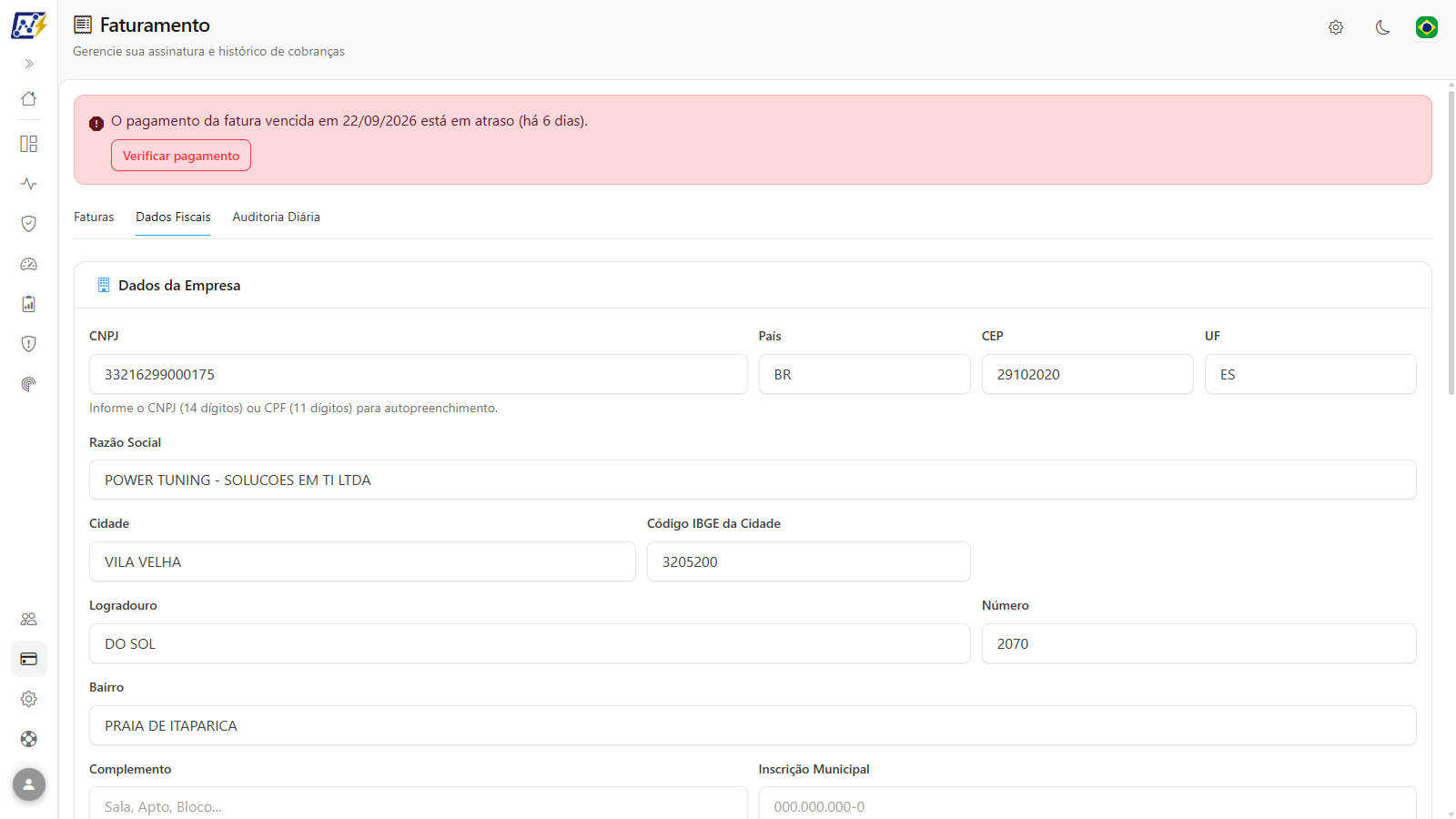
Task: Click the app logo in sidebar
Action: click(28, 25)
